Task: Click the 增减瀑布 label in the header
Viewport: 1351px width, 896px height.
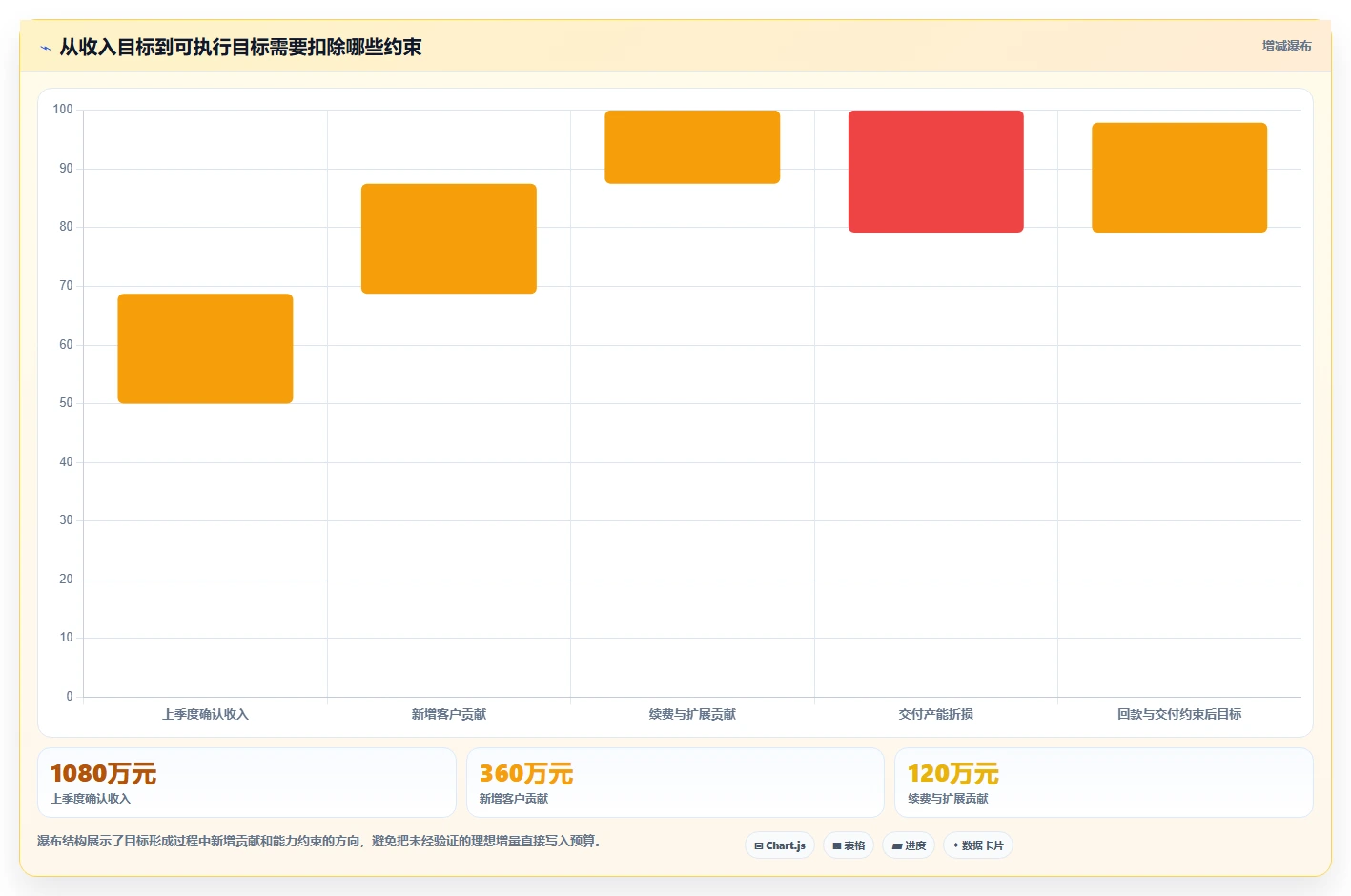Action: tap(1287, 46)
